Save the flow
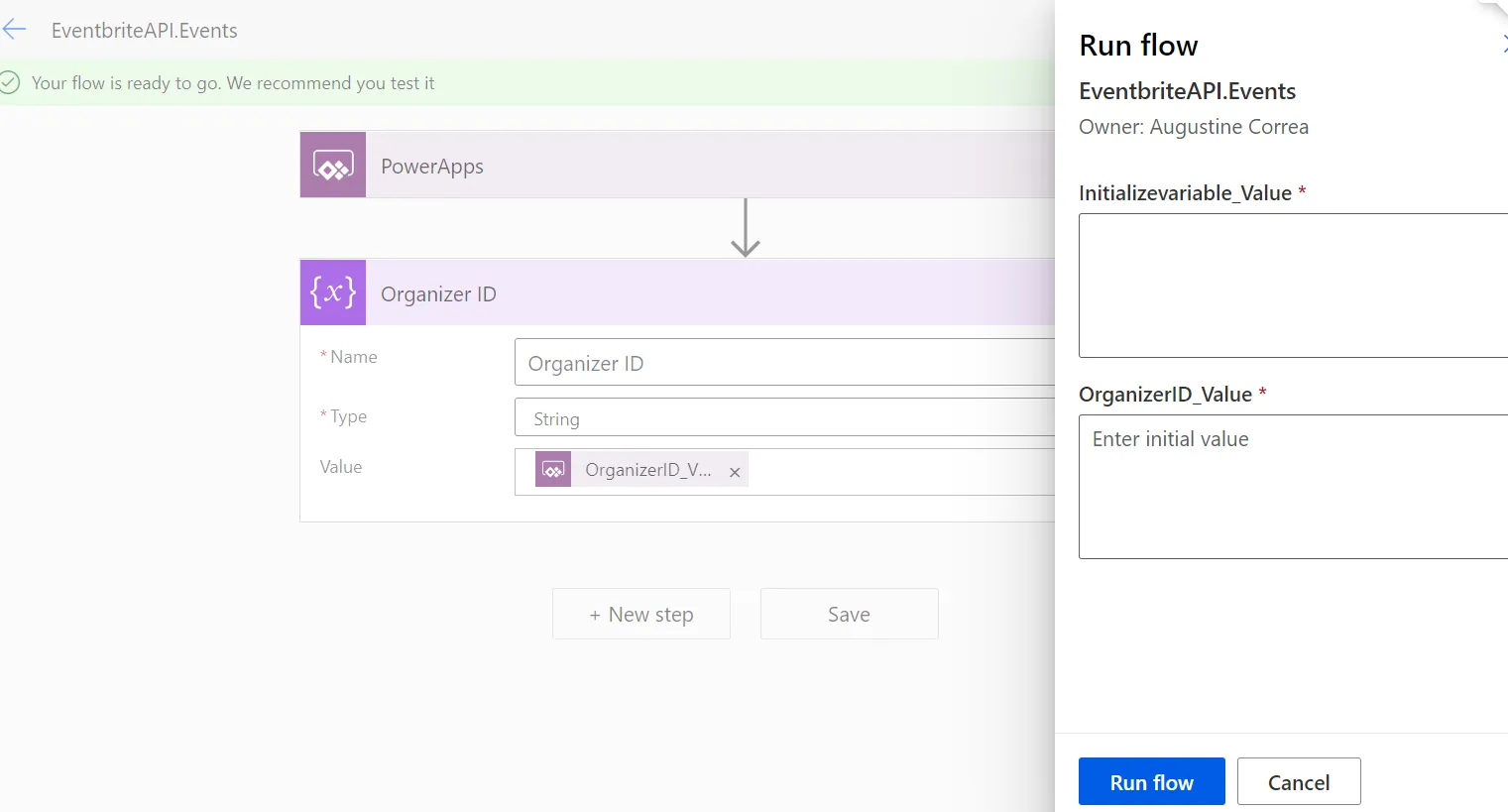The height and width of the screenshot is (812, 1508). 849,615
